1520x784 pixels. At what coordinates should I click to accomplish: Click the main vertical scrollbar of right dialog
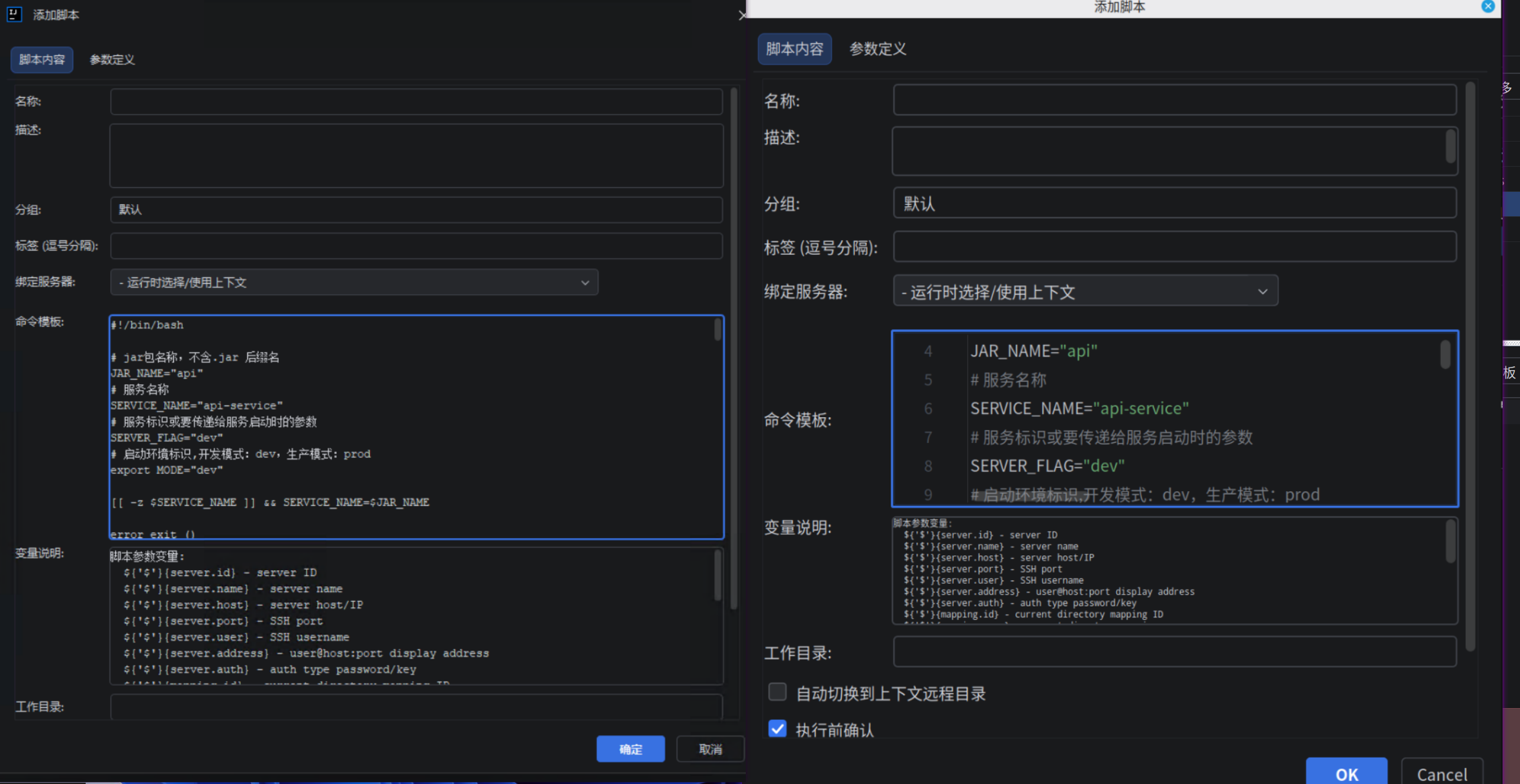(x=1470, y=367)
